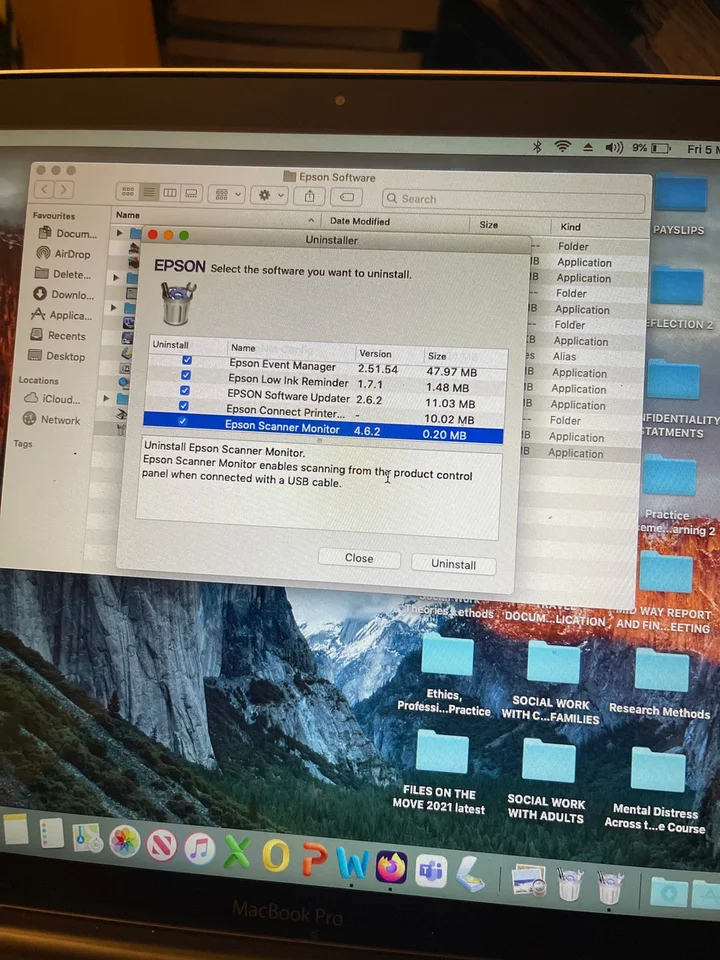The width and height of the screenshot is (720, 960).
Task: Untick the Epson Event Manager checkbox
Action: 187,360
